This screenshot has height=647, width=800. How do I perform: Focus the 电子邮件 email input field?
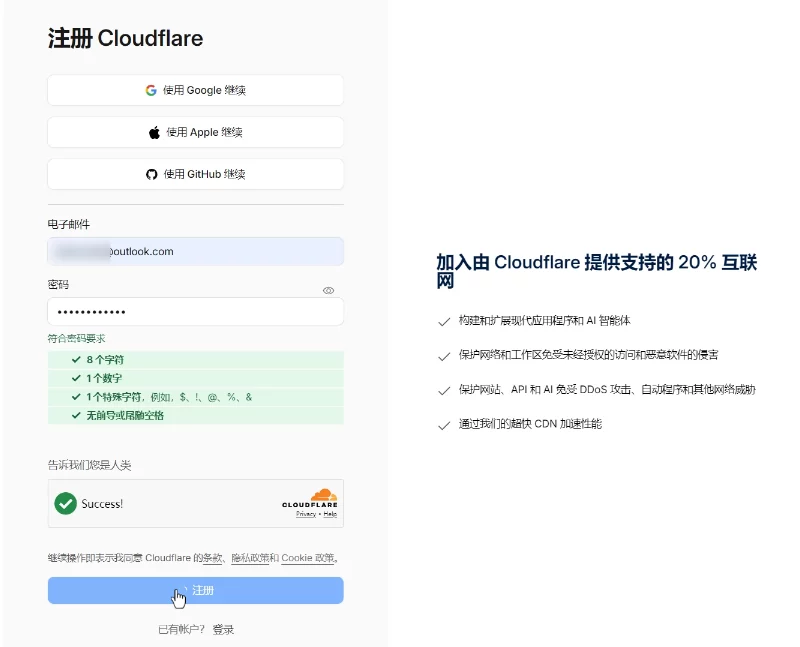coord(195,251)
